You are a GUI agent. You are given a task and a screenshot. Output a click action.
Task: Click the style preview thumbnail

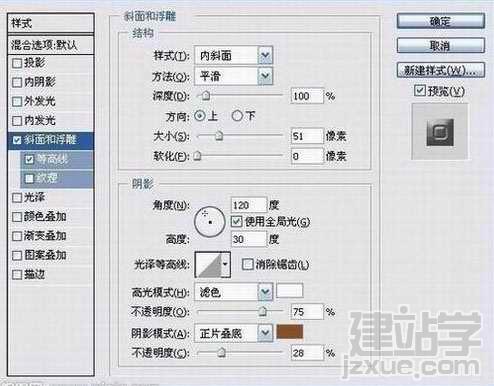coord(440,132)
